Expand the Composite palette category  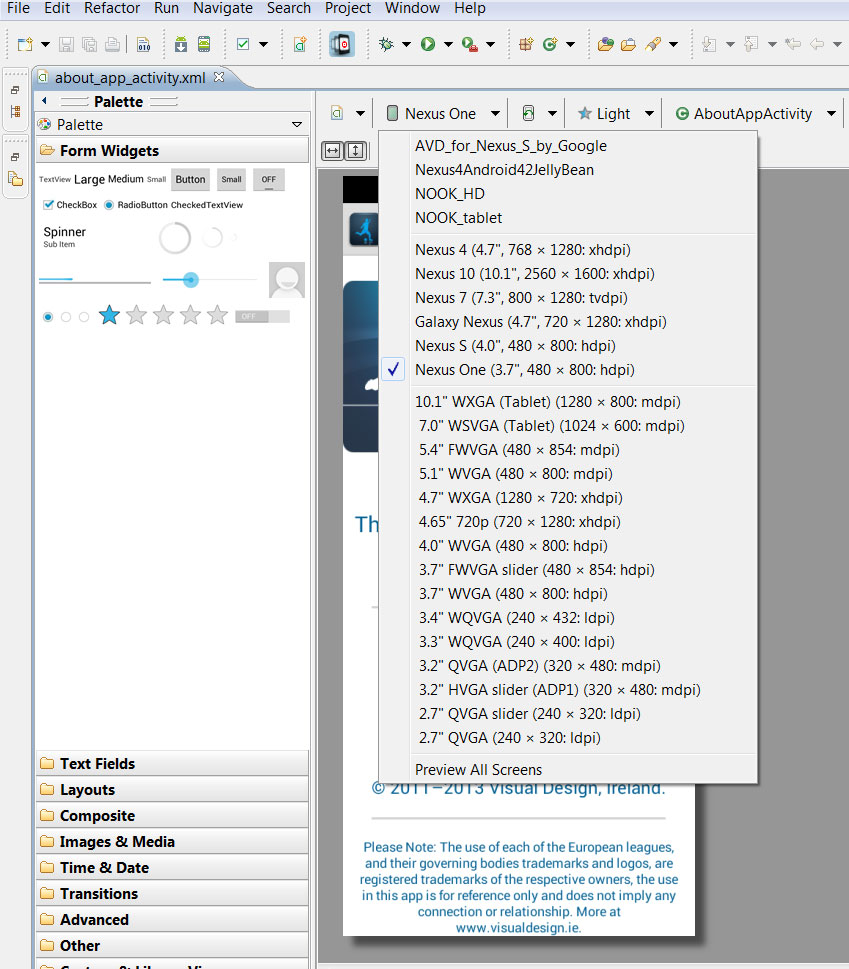[172, 816]
